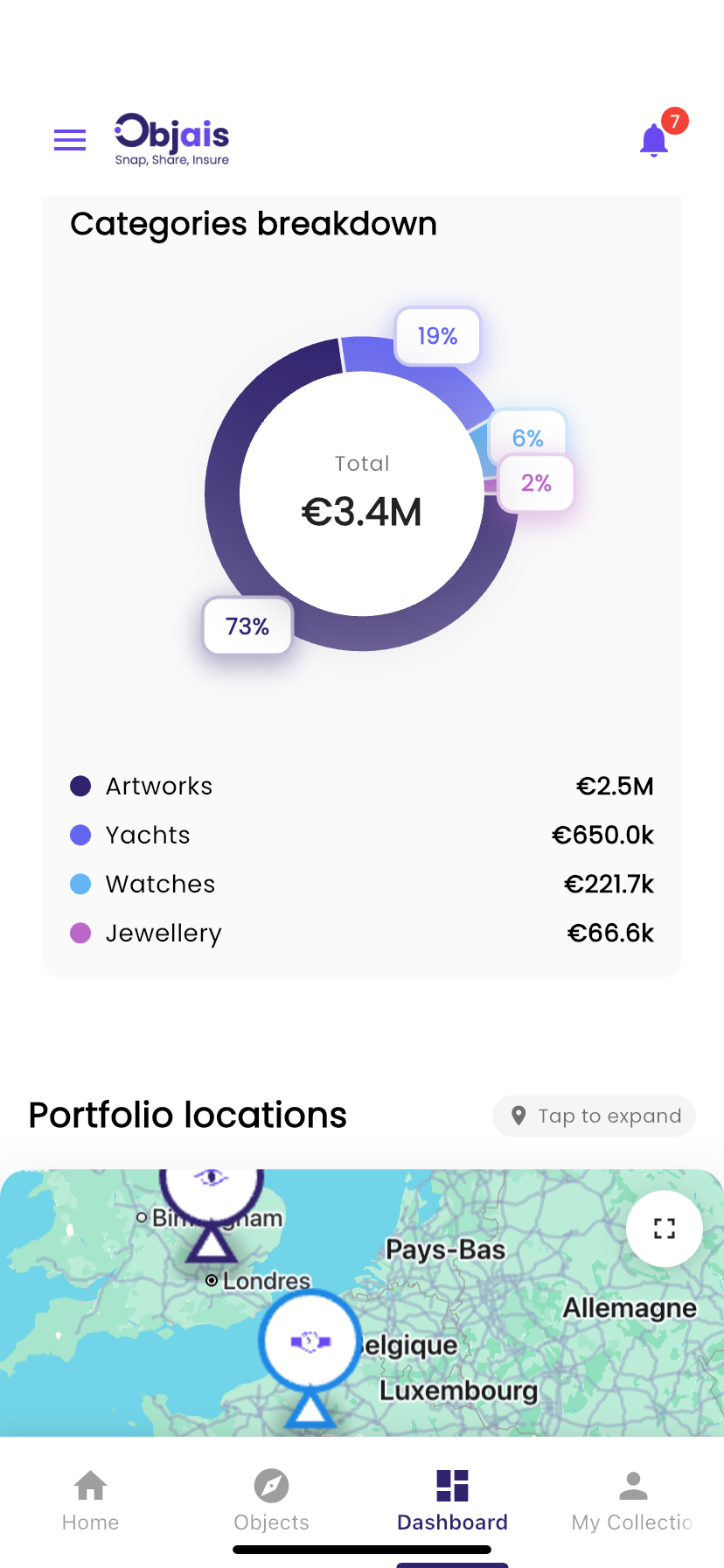Click the Total €3.4M donut center
This screenshot has height=1568, width=724.
362,493
